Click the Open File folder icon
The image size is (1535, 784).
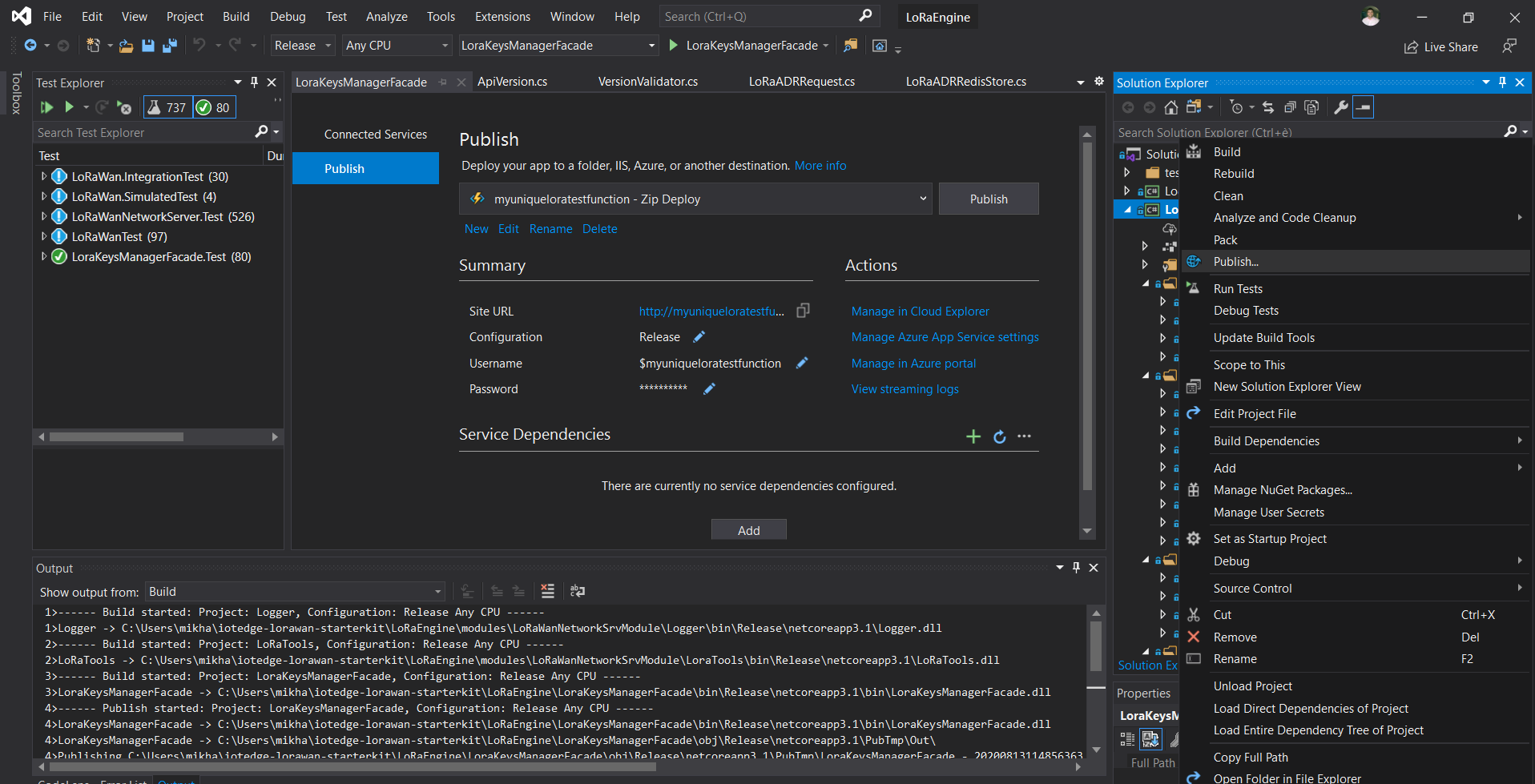click(x=126, y=46)
